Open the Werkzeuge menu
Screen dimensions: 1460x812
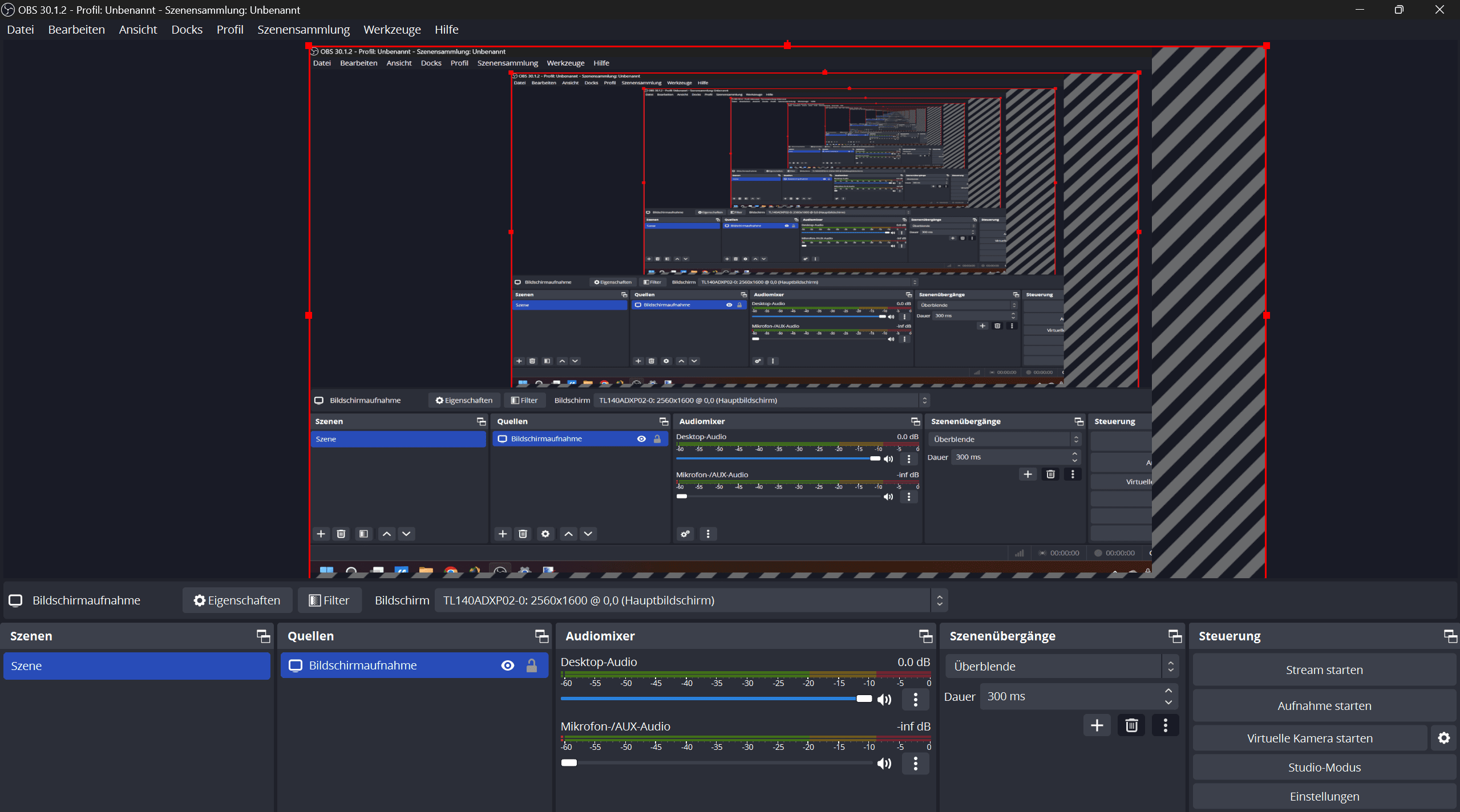392,30
